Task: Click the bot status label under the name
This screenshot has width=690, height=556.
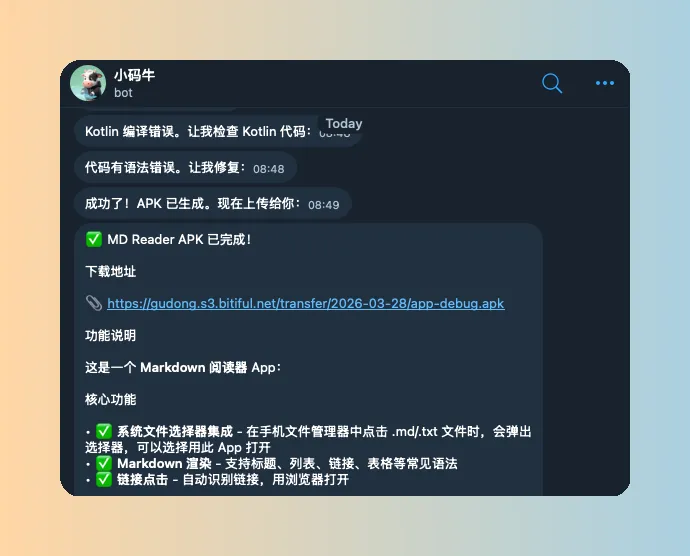Action: coord(123,93)
